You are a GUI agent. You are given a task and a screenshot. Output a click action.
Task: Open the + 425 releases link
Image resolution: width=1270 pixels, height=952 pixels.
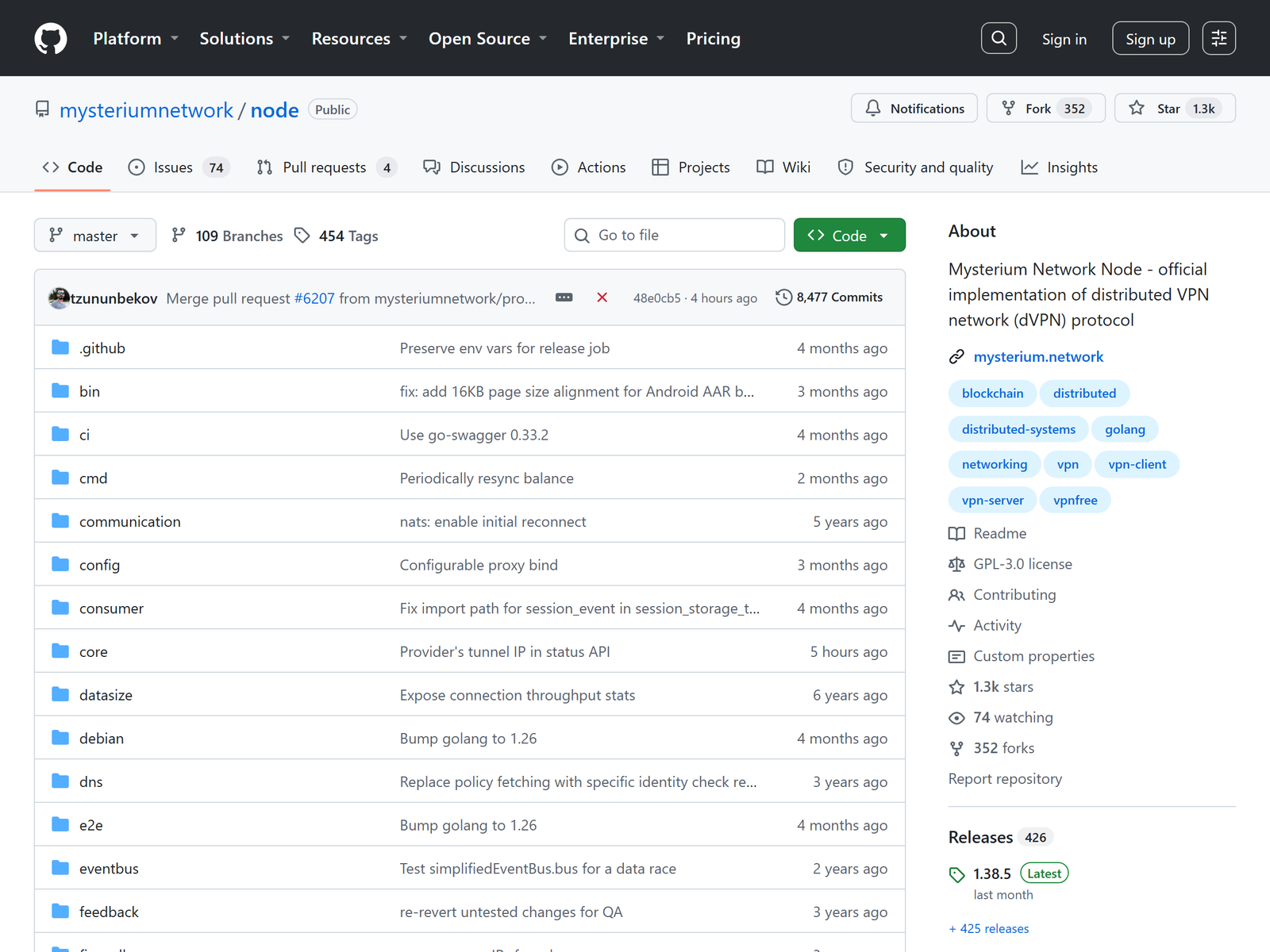(989, 929)
